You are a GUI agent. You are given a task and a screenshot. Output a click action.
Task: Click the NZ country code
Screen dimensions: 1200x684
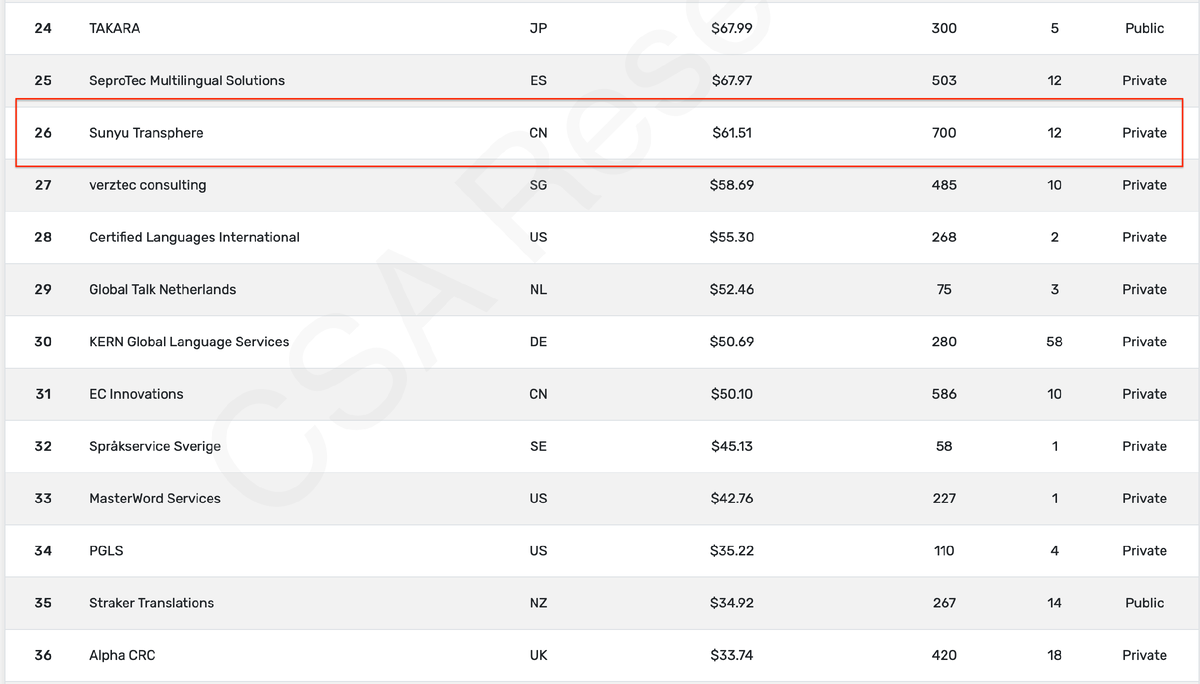(538, 603)
